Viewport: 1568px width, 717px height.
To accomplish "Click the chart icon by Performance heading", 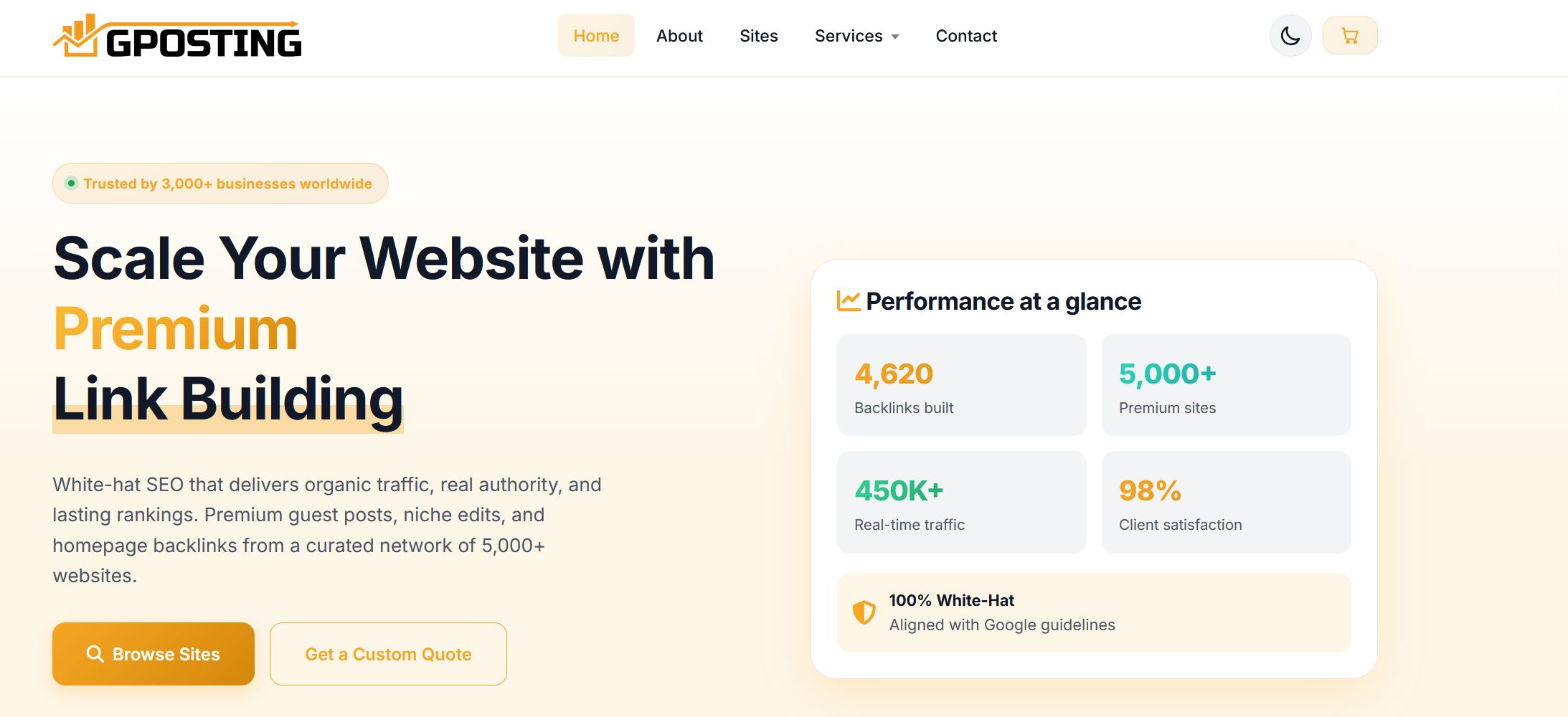I will pos(849,301).
